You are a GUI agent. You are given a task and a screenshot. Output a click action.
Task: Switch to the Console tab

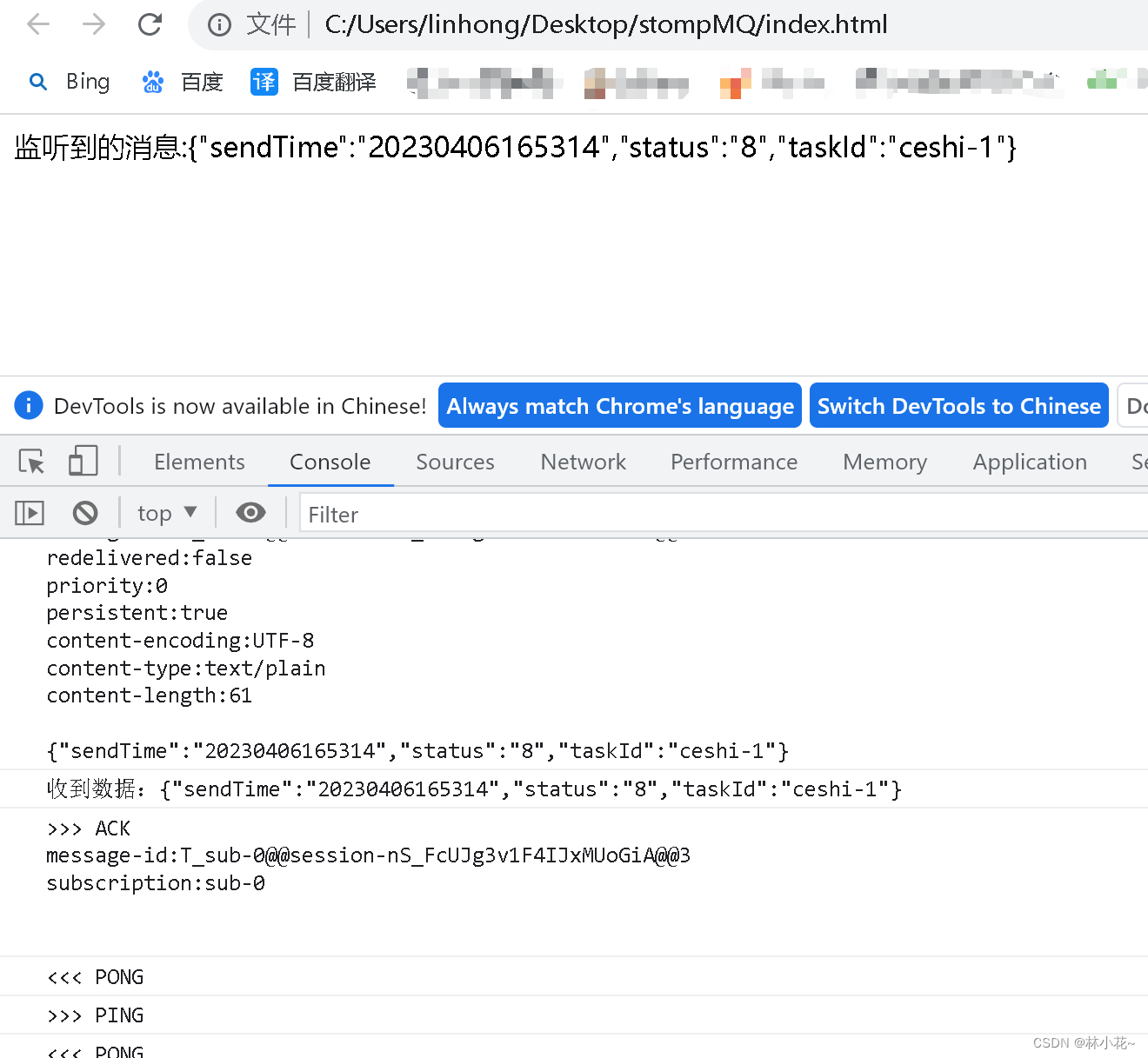click(x=330, y=462)
